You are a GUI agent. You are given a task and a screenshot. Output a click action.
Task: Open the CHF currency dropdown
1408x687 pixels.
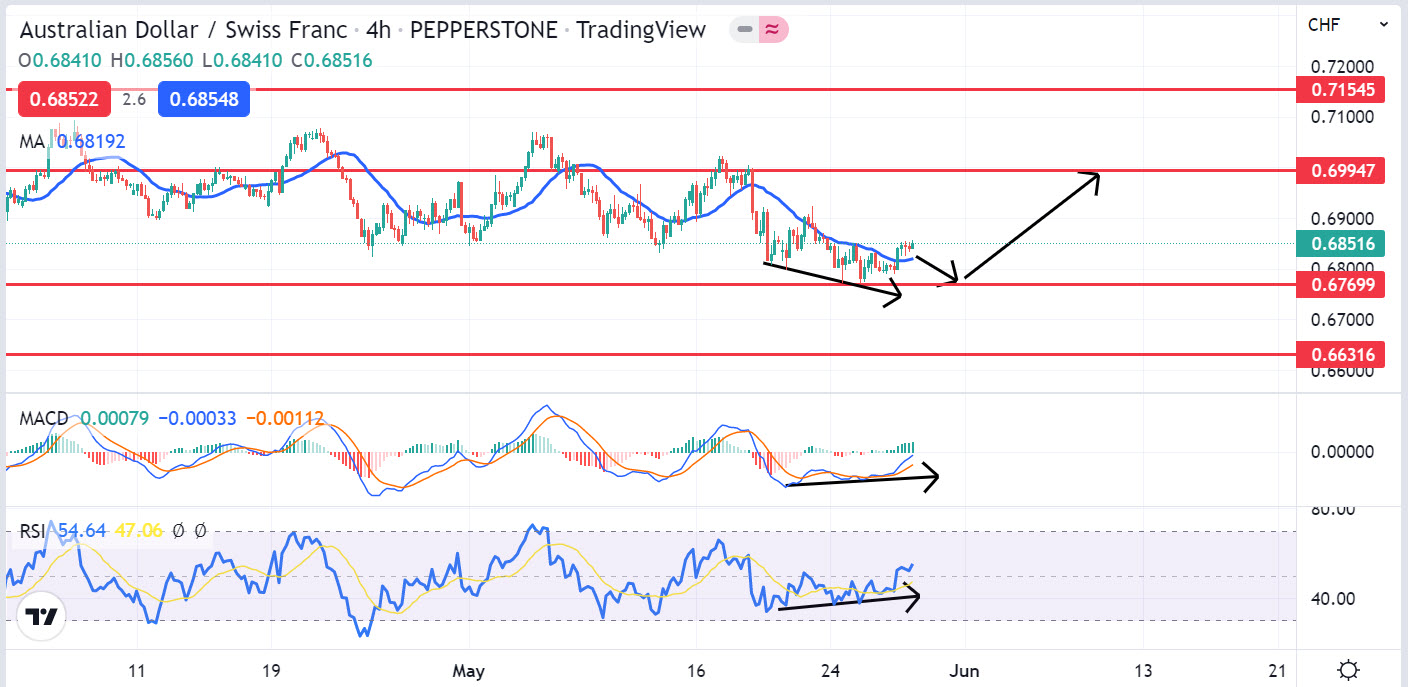tap(1346, 25)
